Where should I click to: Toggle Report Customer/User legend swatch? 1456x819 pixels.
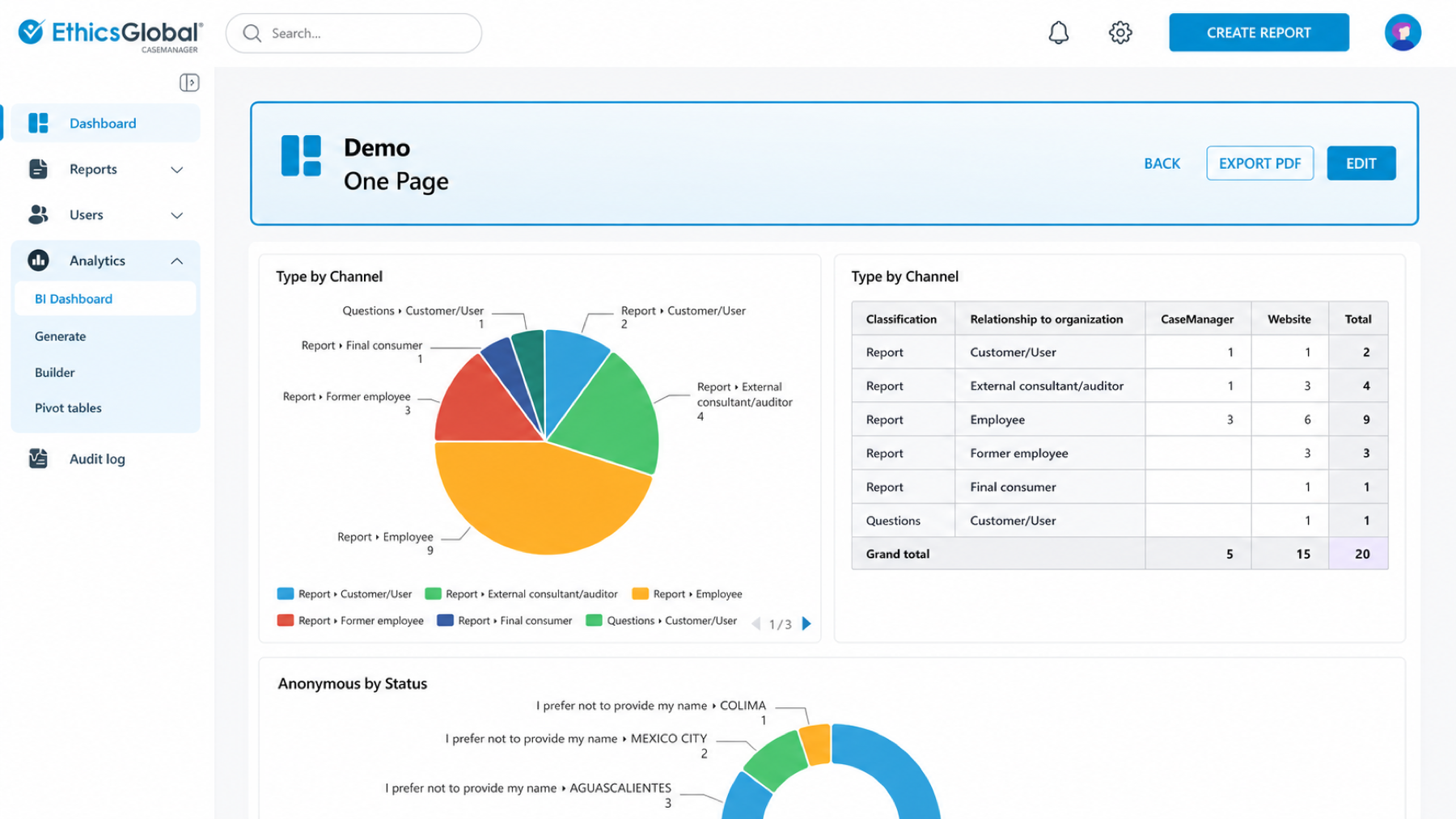click(285, 593)
